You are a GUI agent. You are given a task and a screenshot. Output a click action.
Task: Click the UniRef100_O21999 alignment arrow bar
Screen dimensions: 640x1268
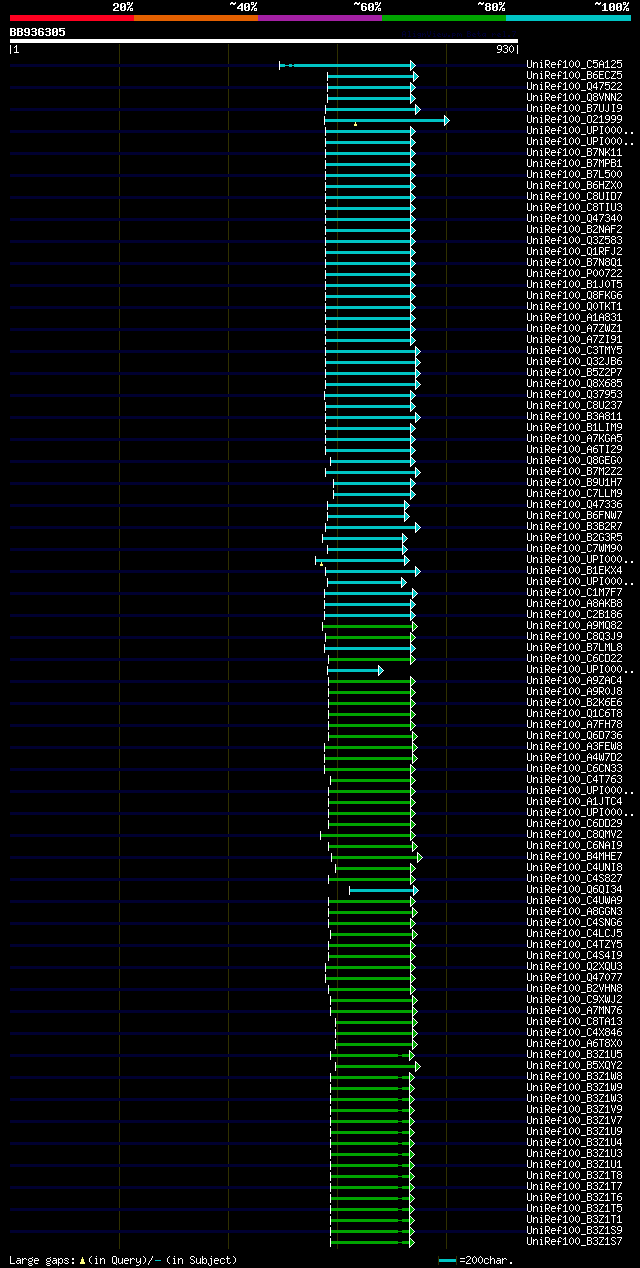(387, 120)
